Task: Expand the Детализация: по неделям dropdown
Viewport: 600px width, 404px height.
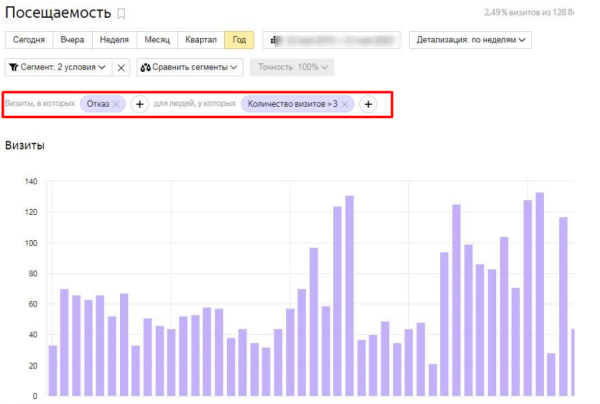Action: pos(469,40)
